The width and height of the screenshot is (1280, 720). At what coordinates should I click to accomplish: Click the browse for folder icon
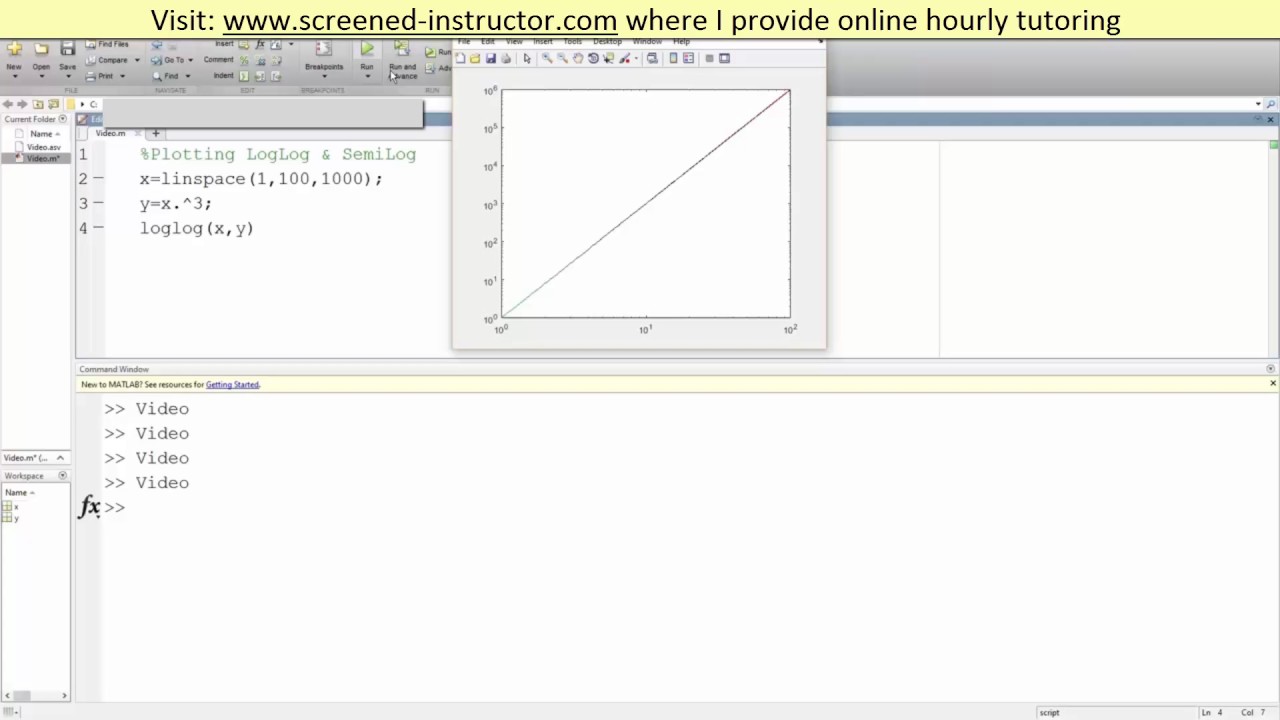click(53, 104)
